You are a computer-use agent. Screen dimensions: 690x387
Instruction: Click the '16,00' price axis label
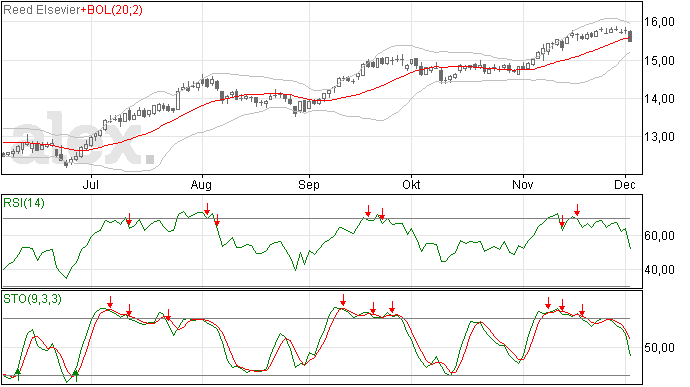[x=659, y=22]
